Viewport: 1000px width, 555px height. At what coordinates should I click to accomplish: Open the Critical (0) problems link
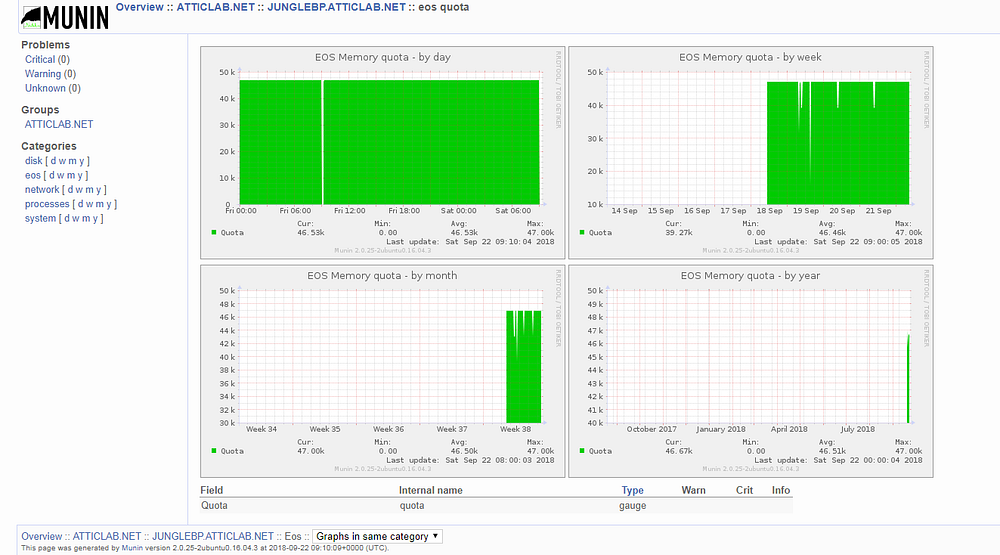(47, 59)
